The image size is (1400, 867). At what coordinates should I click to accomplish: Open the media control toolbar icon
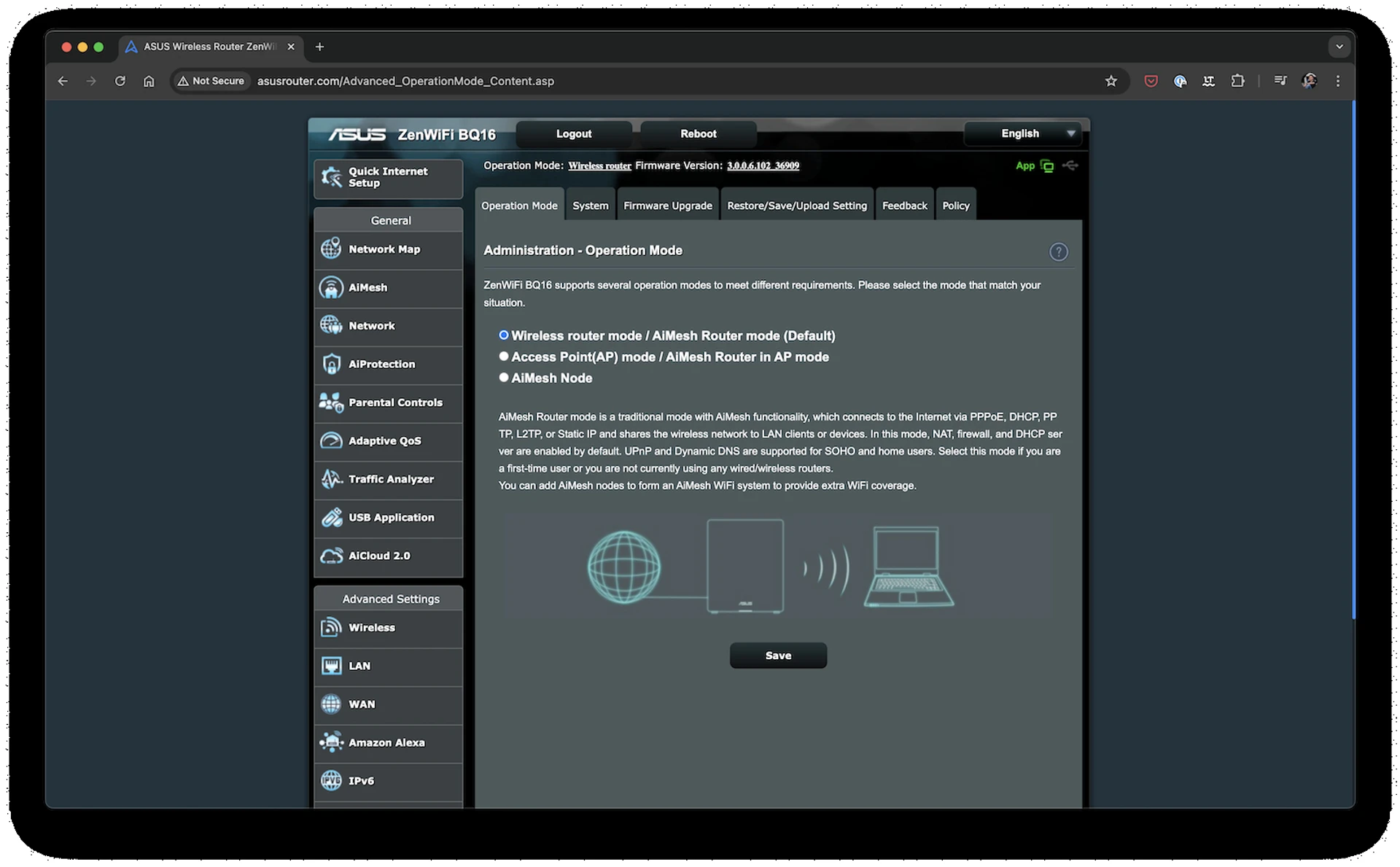click(x=1280, y=81)
